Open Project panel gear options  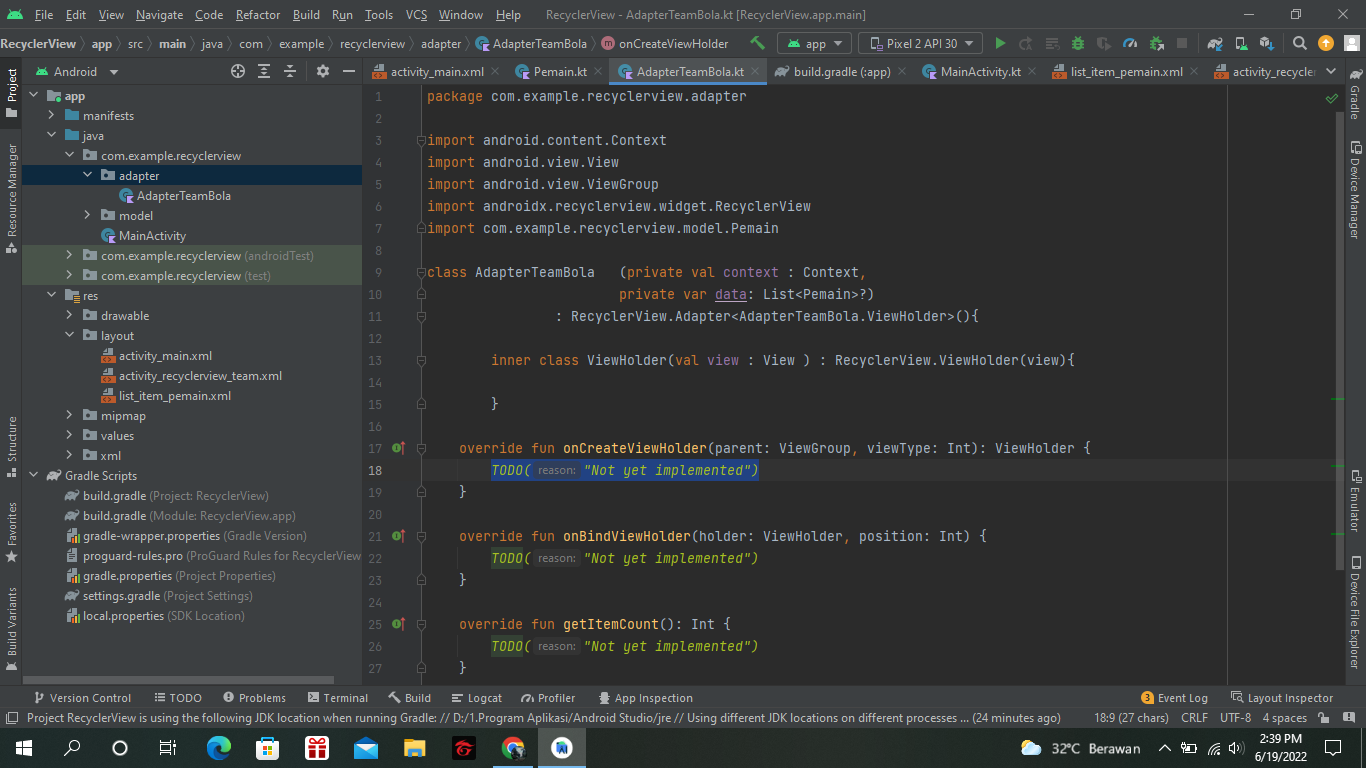coord(322,71)
